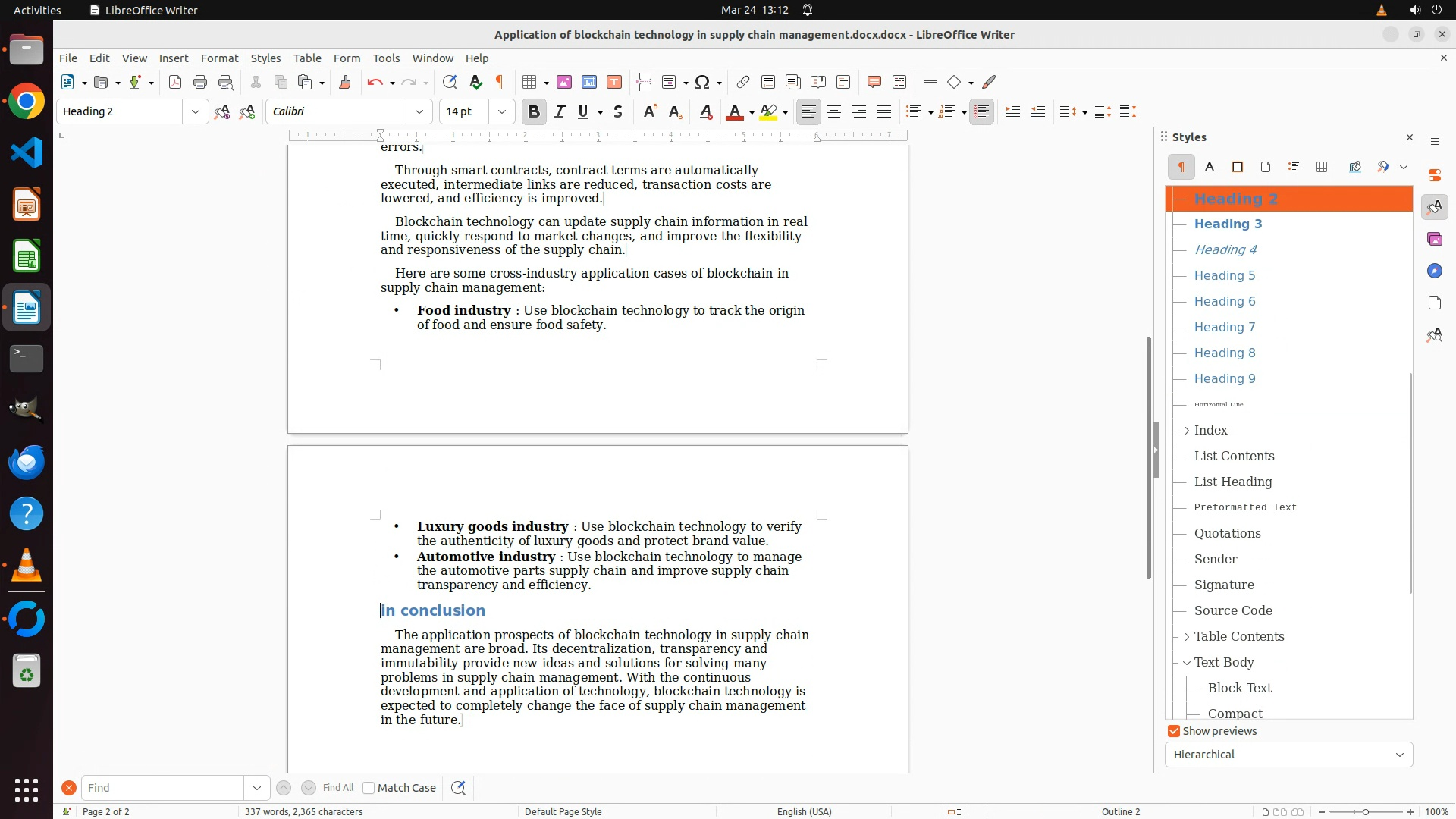
Task: Open the Tools menu
Action: [x=385, y=58]
